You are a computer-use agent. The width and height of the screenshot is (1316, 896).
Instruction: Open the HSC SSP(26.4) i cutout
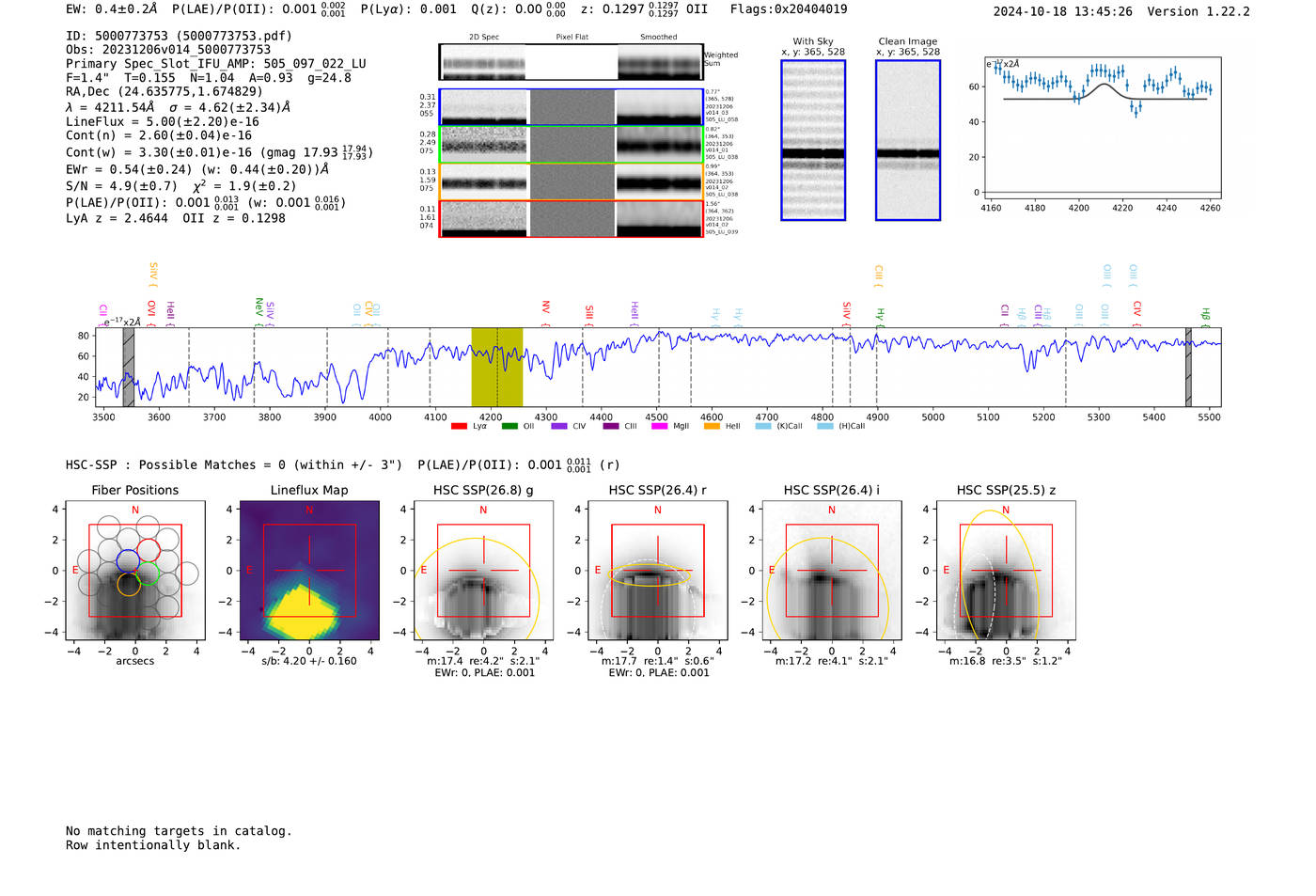832,571
